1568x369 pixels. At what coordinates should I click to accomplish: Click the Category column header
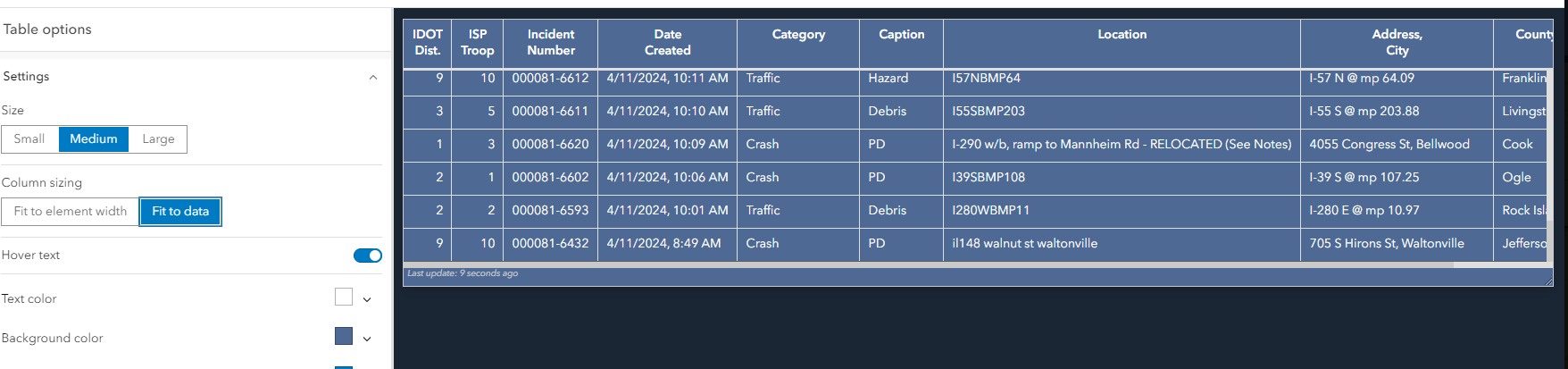[x=798, y=35]
